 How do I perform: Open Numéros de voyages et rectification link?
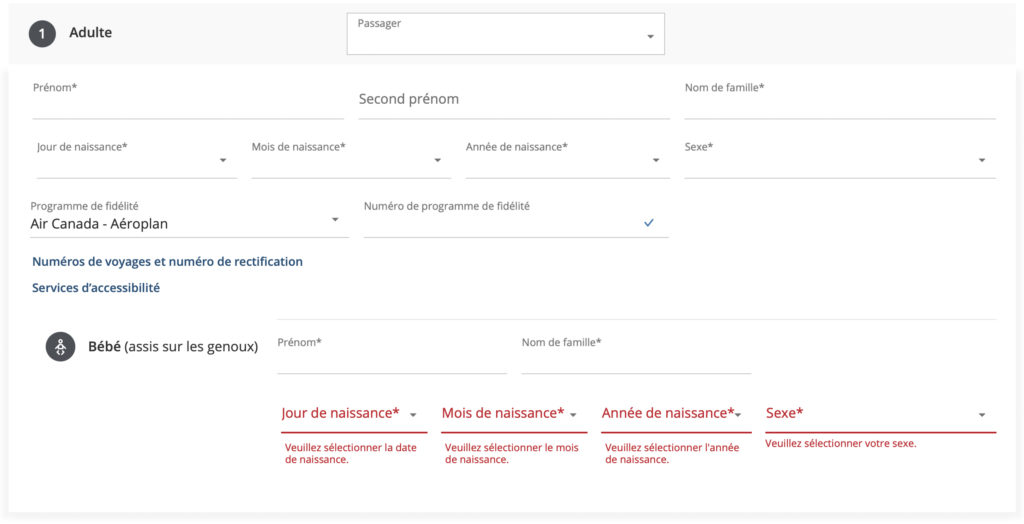[x=167, y=262]
